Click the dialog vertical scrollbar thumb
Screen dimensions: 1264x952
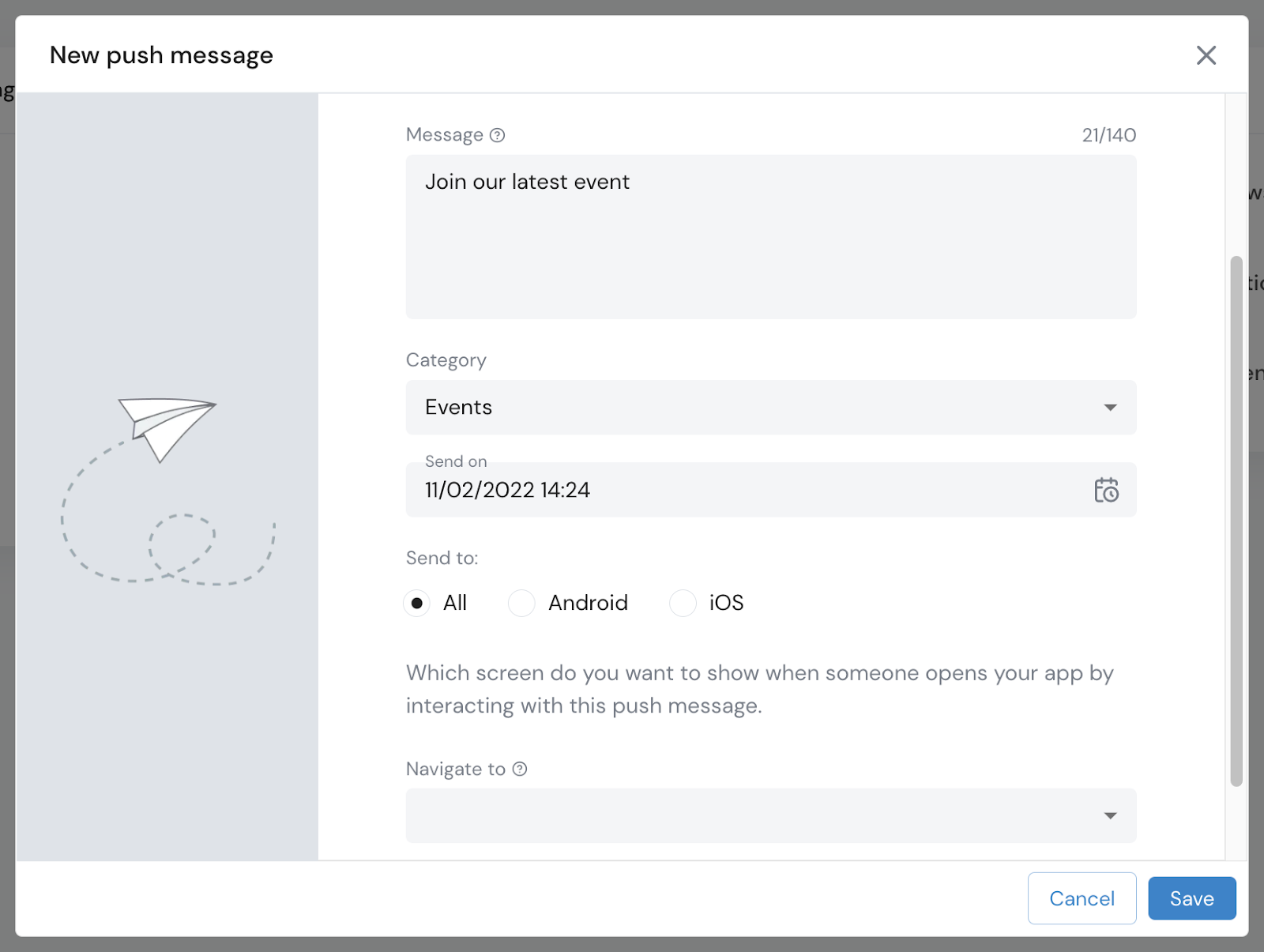(x=1236, y=521)
